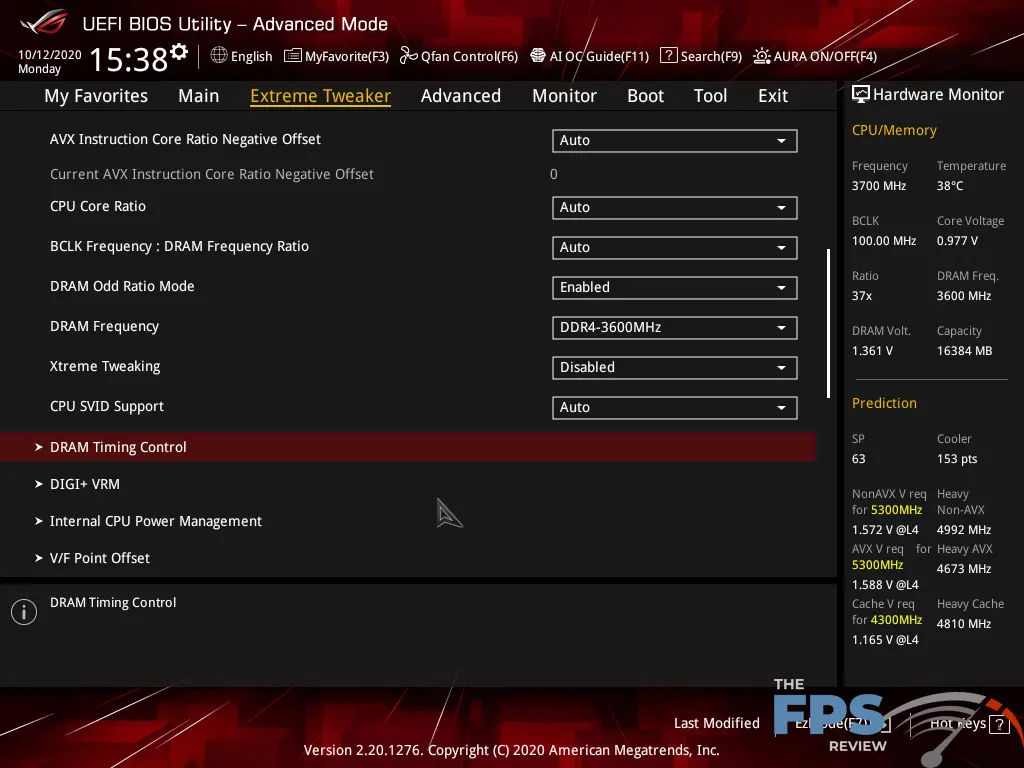Click the 37x ratio value
The width and height of the screenshot is (1024, 768).
862,296
